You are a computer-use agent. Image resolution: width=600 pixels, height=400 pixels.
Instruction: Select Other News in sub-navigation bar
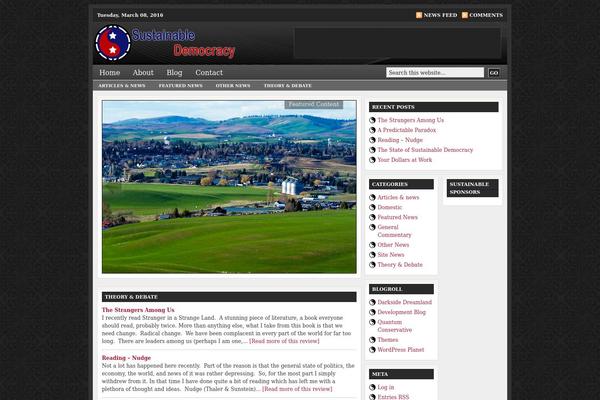point(233,86)
